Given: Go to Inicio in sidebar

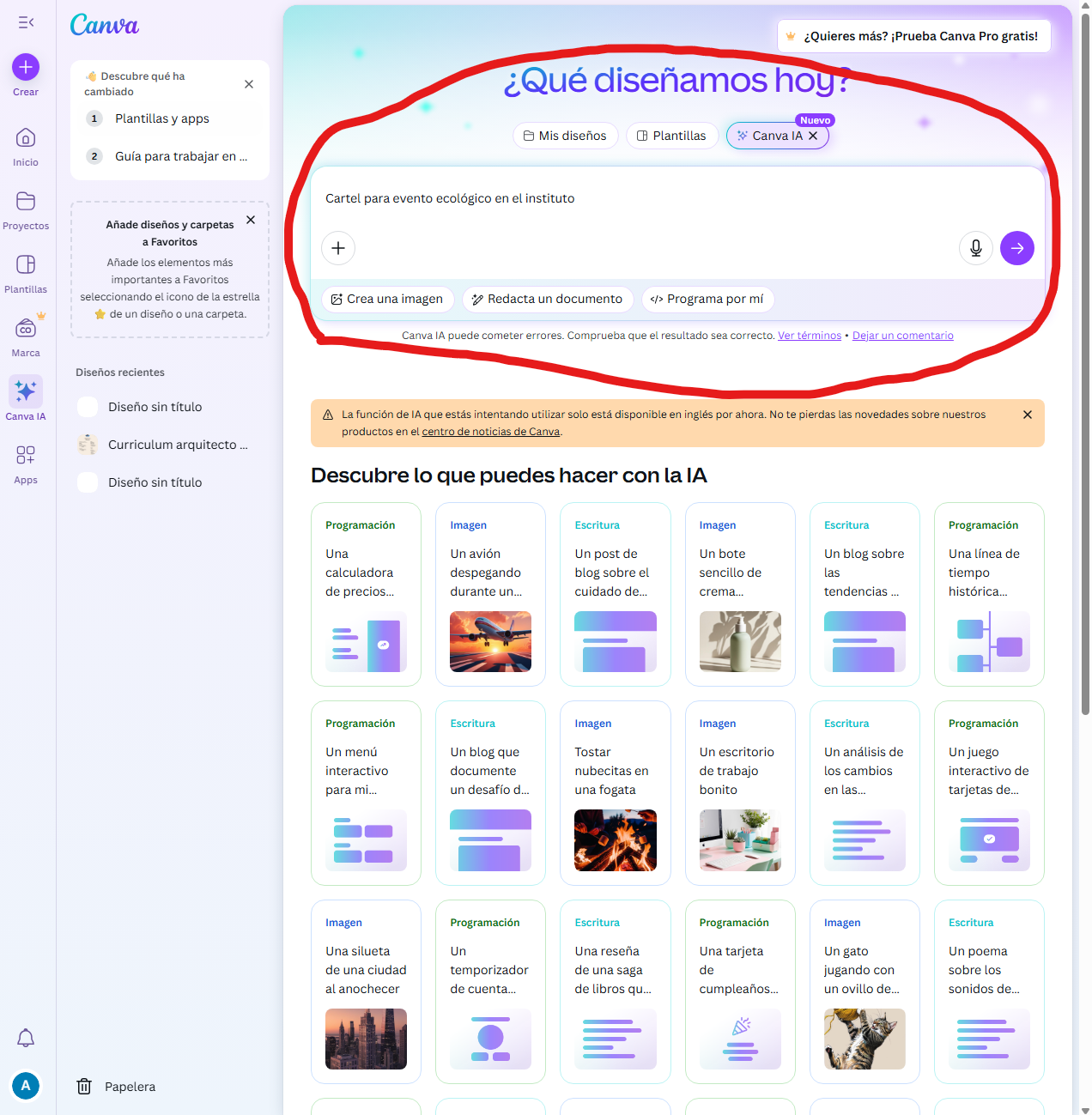Looking at the screenshot, I should click(26, 146).
